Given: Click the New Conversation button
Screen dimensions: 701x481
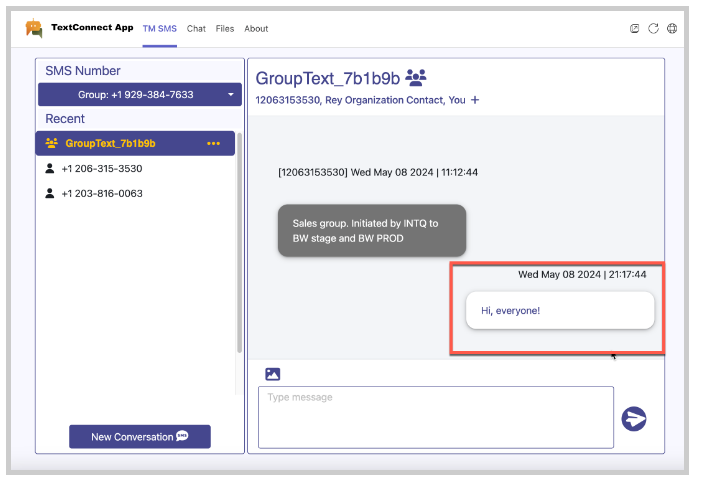Looking at the screenshot, I should [140, 437].
